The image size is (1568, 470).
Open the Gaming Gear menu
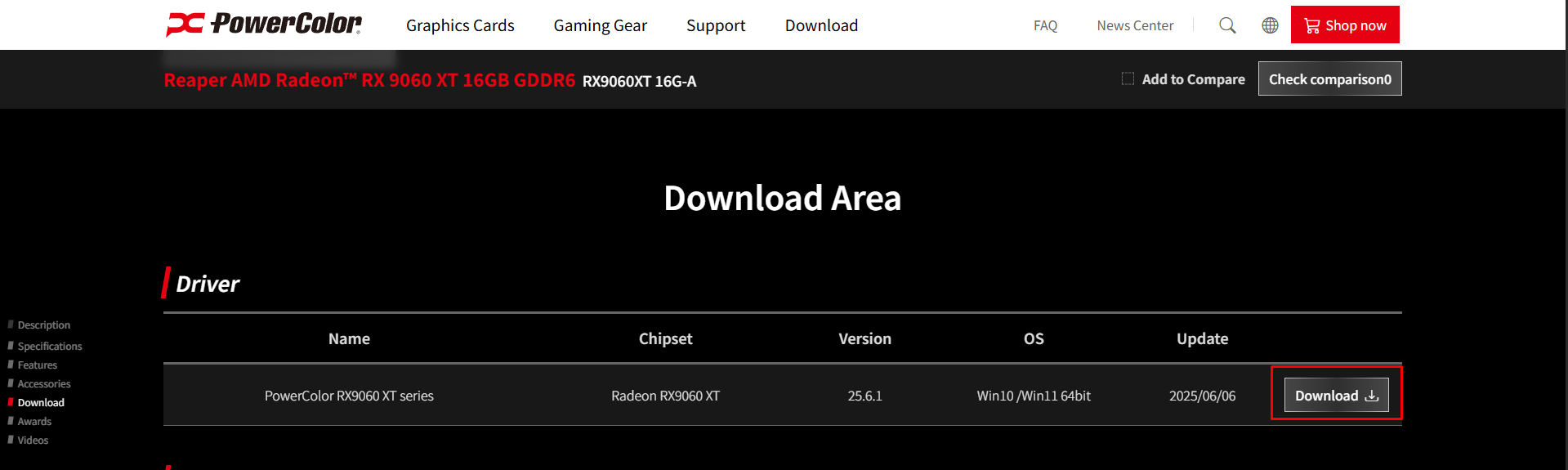point(600,25)
